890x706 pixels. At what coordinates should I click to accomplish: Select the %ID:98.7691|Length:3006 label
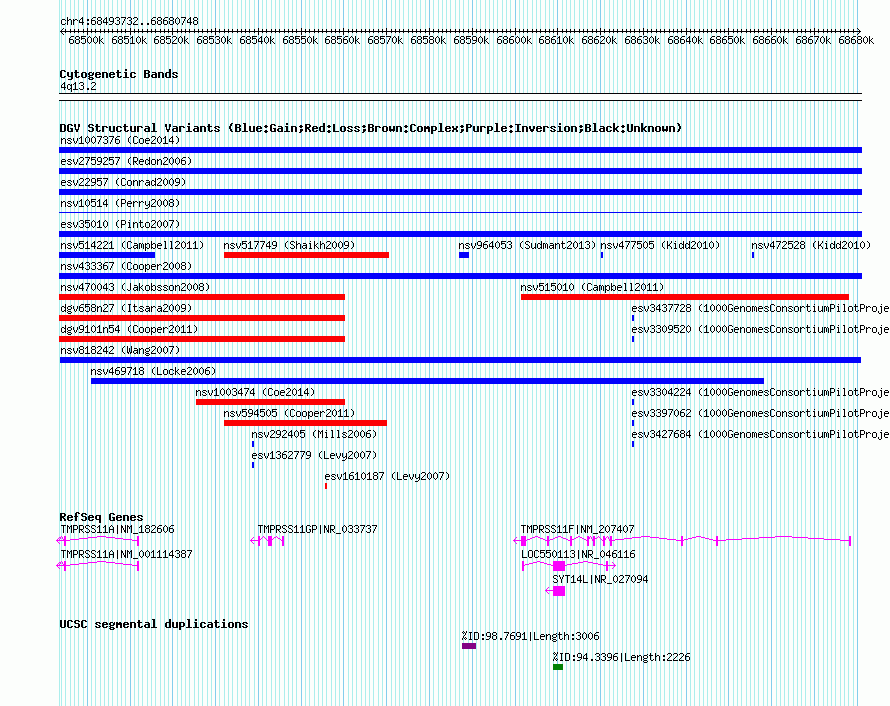531,636
